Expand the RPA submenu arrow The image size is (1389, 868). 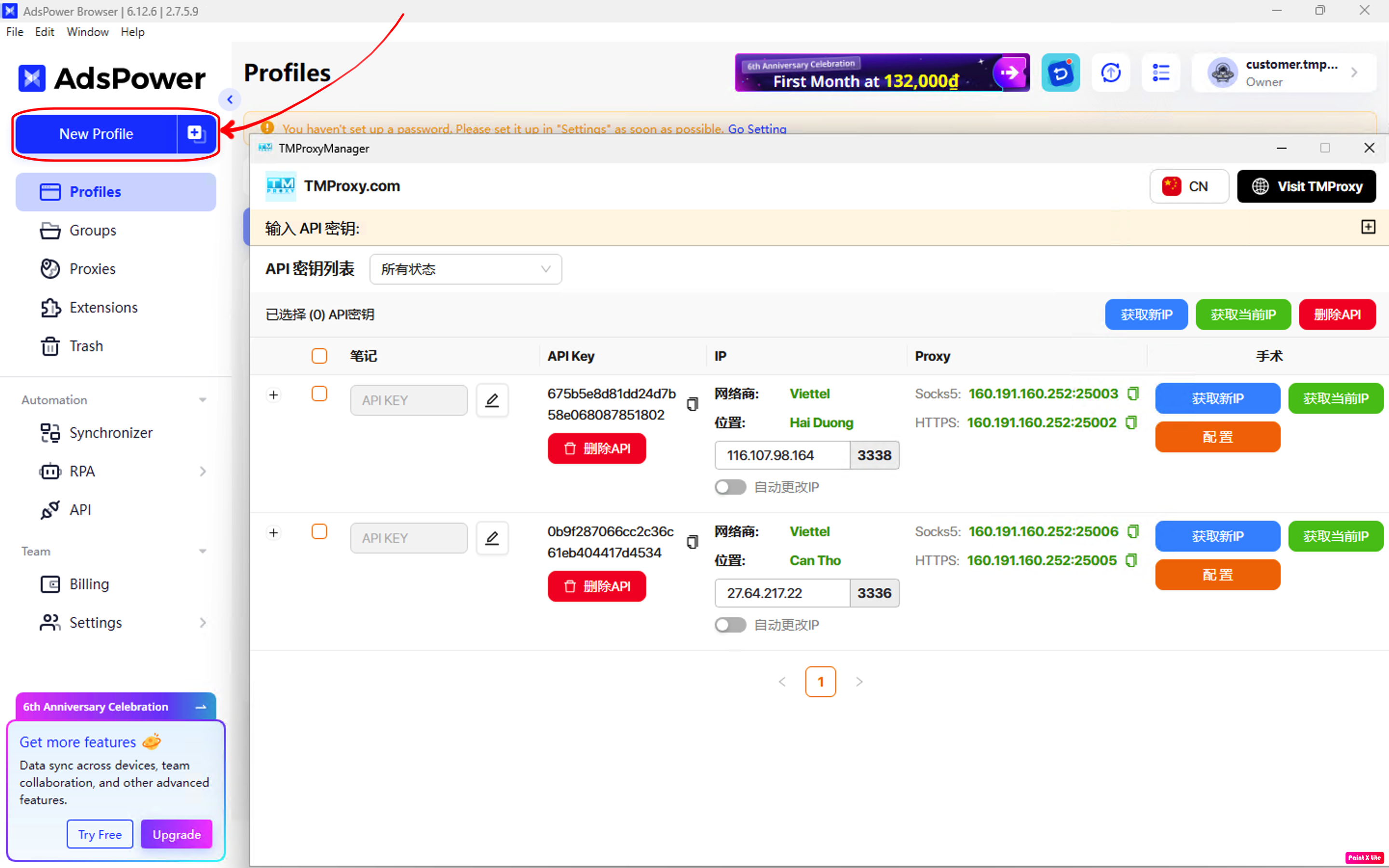point(203,471)
